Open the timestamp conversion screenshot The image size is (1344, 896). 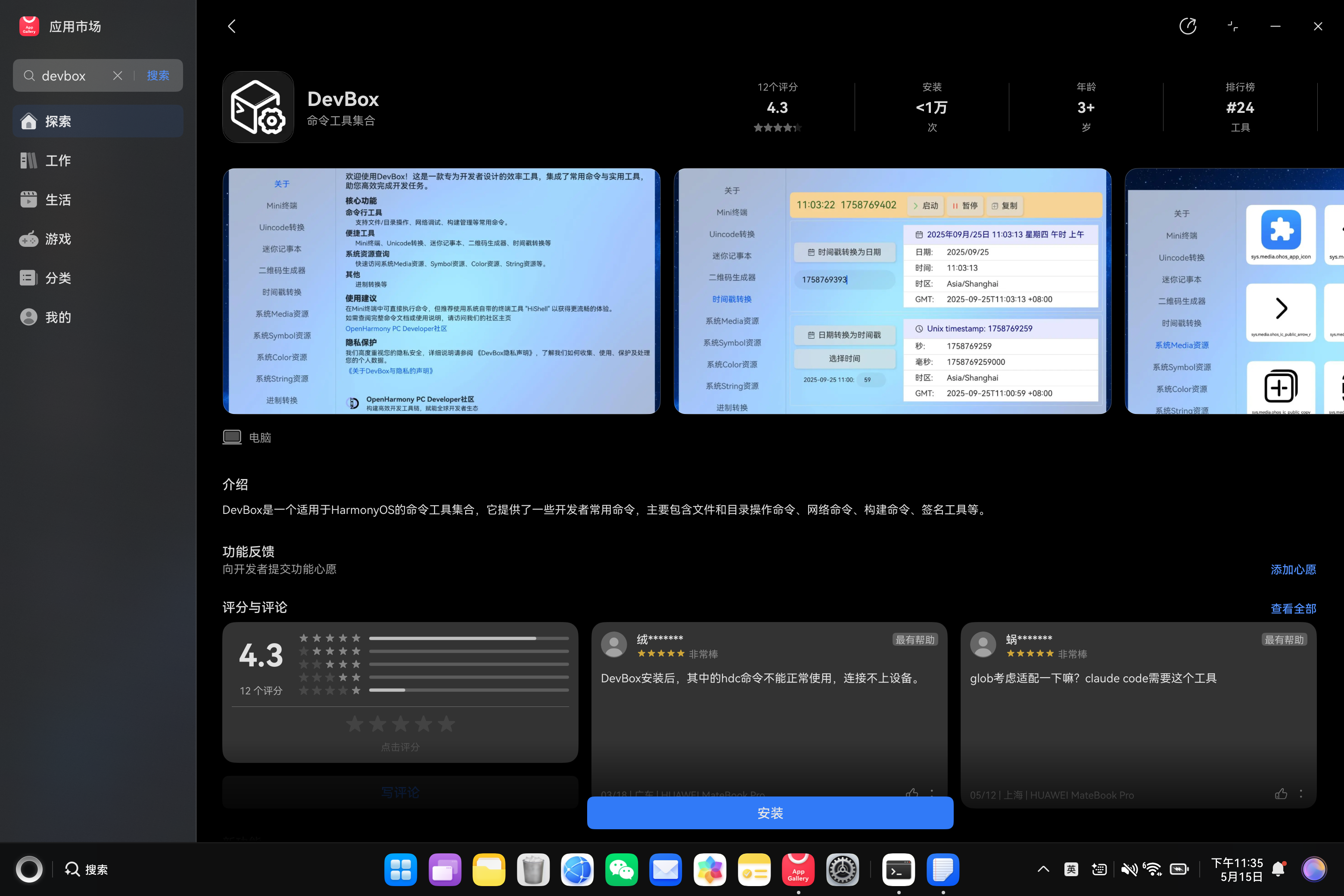click(892, 291)
